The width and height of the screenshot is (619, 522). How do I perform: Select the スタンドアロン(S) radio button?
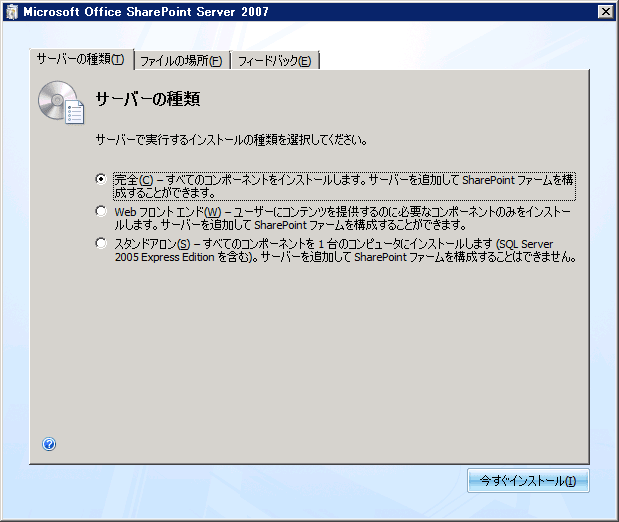pos(101,243)
